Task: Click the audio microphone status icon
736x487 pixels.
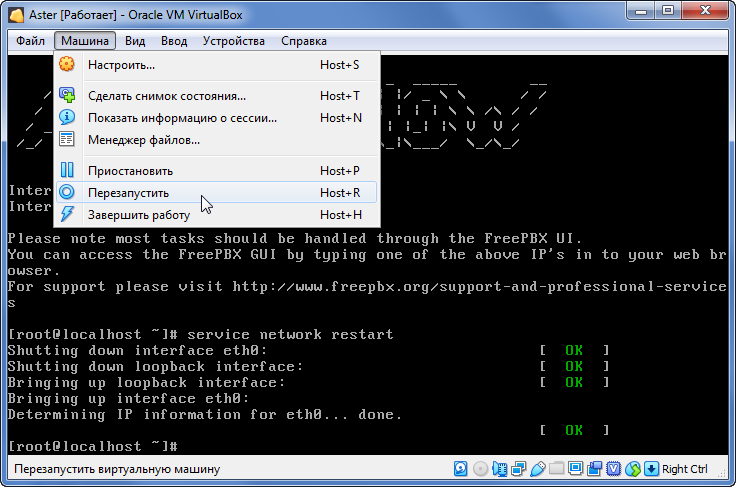Action: click(499, 469)
